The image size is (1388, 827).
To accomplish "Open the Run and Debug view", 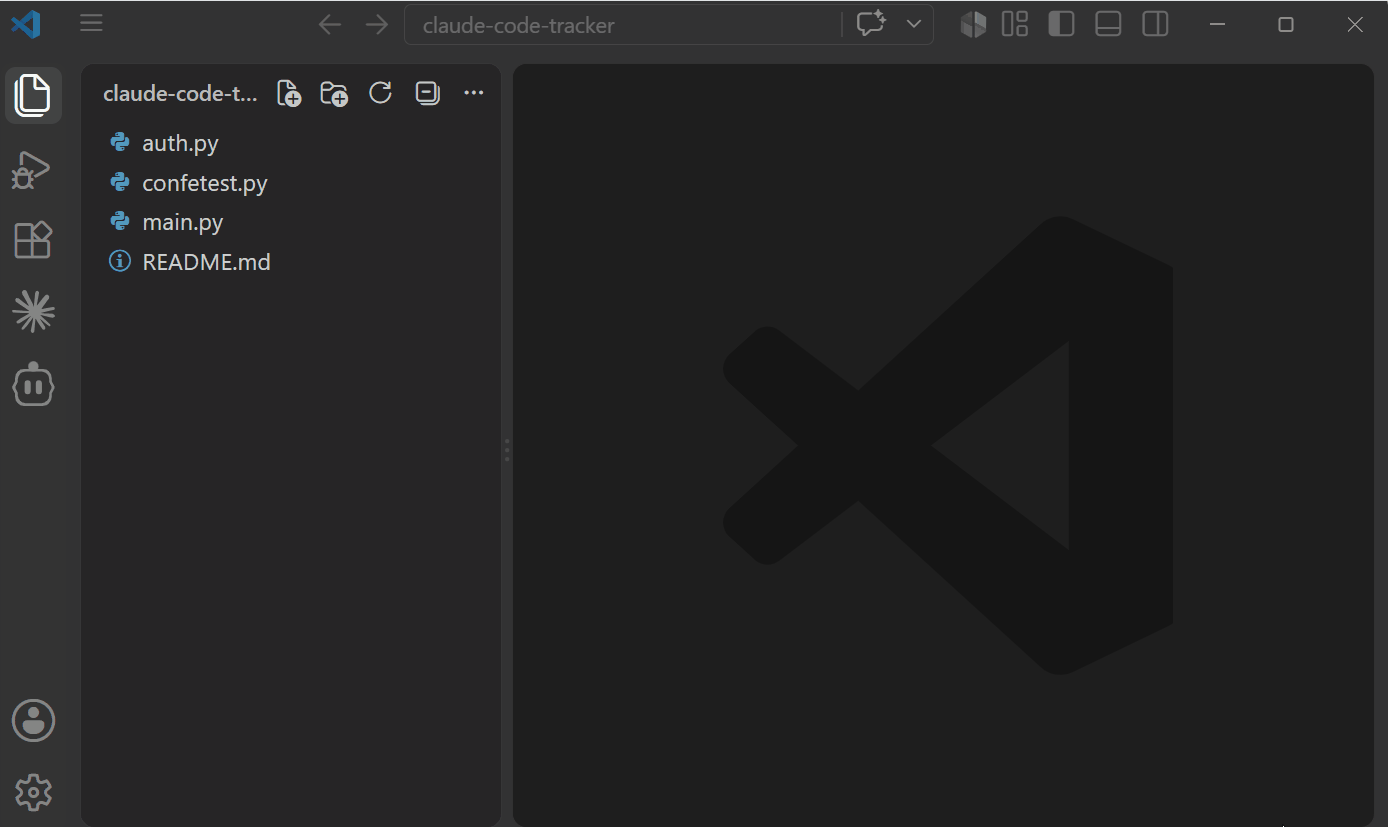I will [x=33, y=169].
